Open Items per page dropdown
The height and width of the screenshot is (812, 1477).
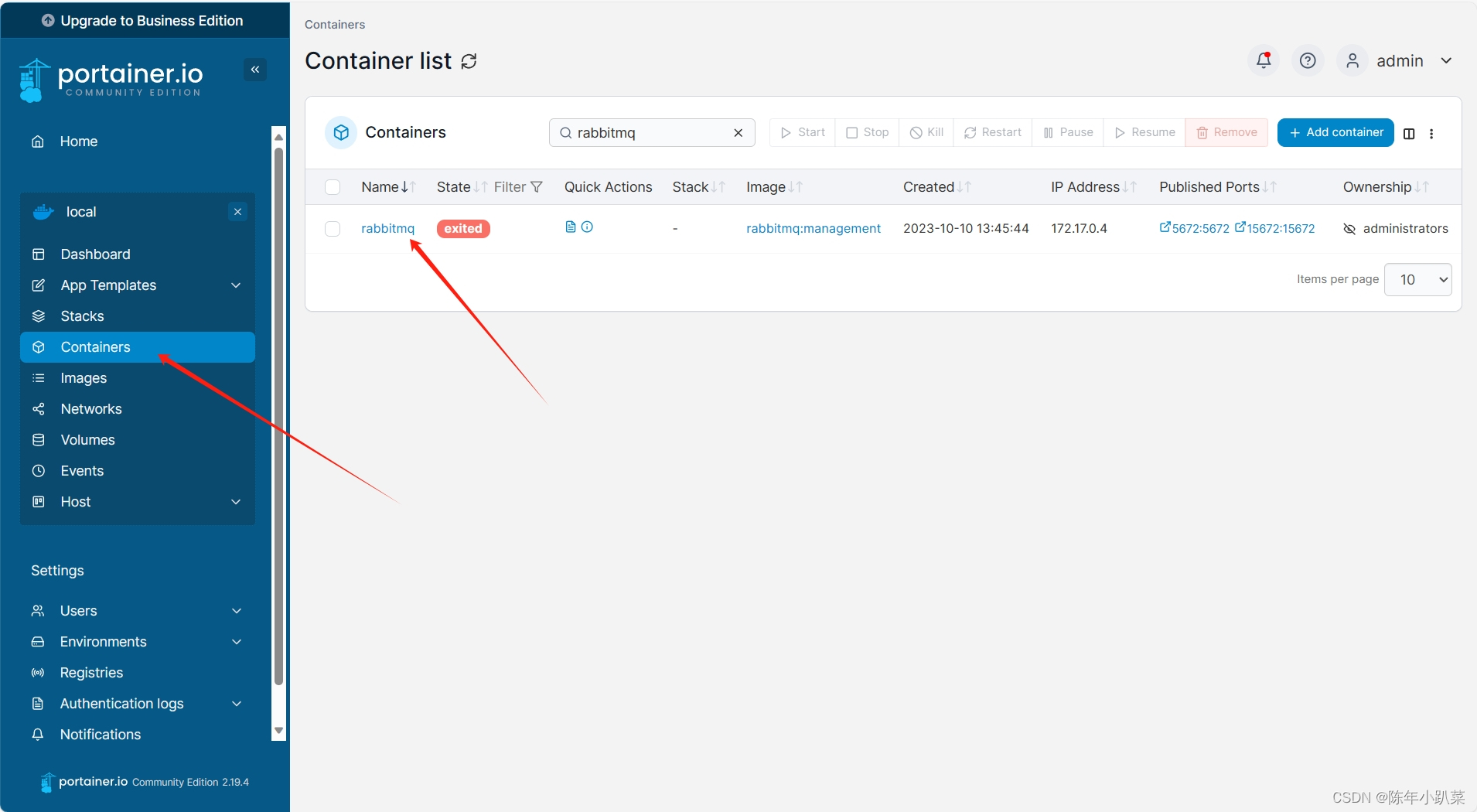click(x=1417, y=279)
